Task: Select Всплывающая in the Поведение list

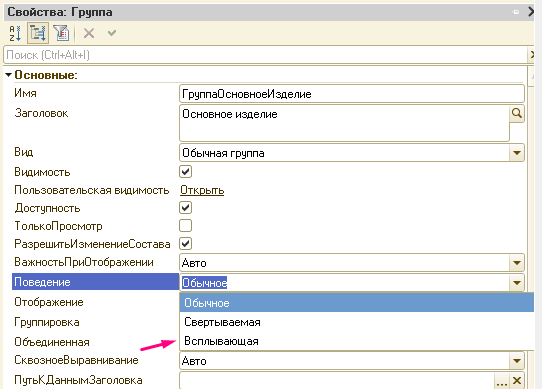Action: tap(357, 341)
